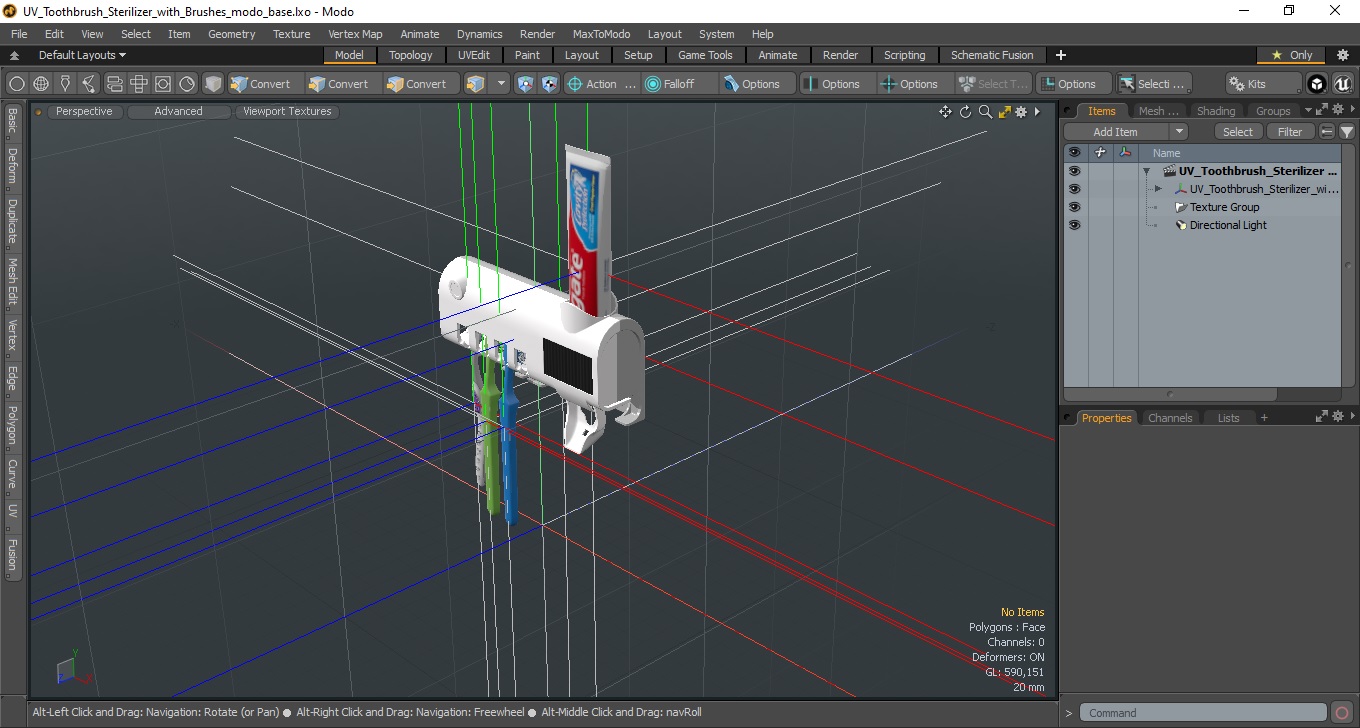
Task: Click the capsule shapes tool icon
Action: coord(114,84)
